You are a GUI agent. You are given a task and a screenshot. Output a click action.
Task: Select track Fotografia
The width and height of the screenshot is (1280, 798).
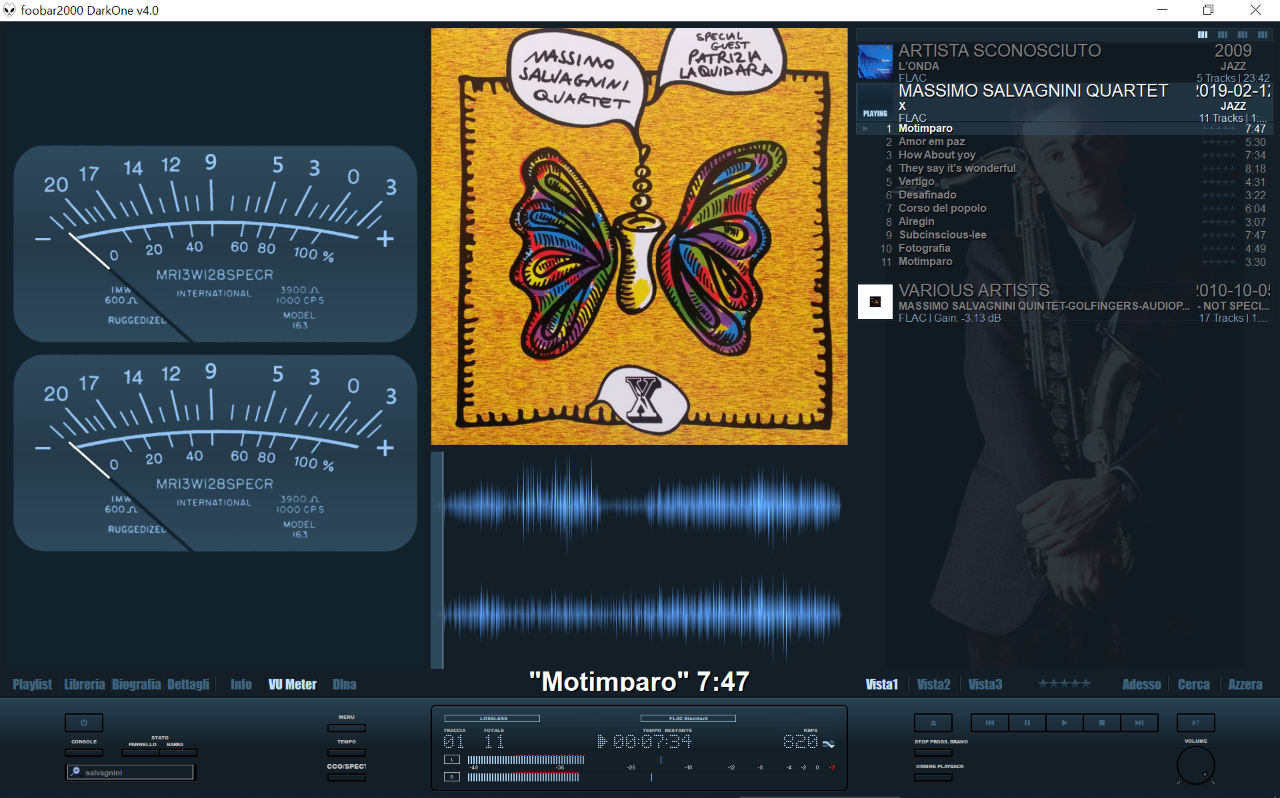[1065, 248]
